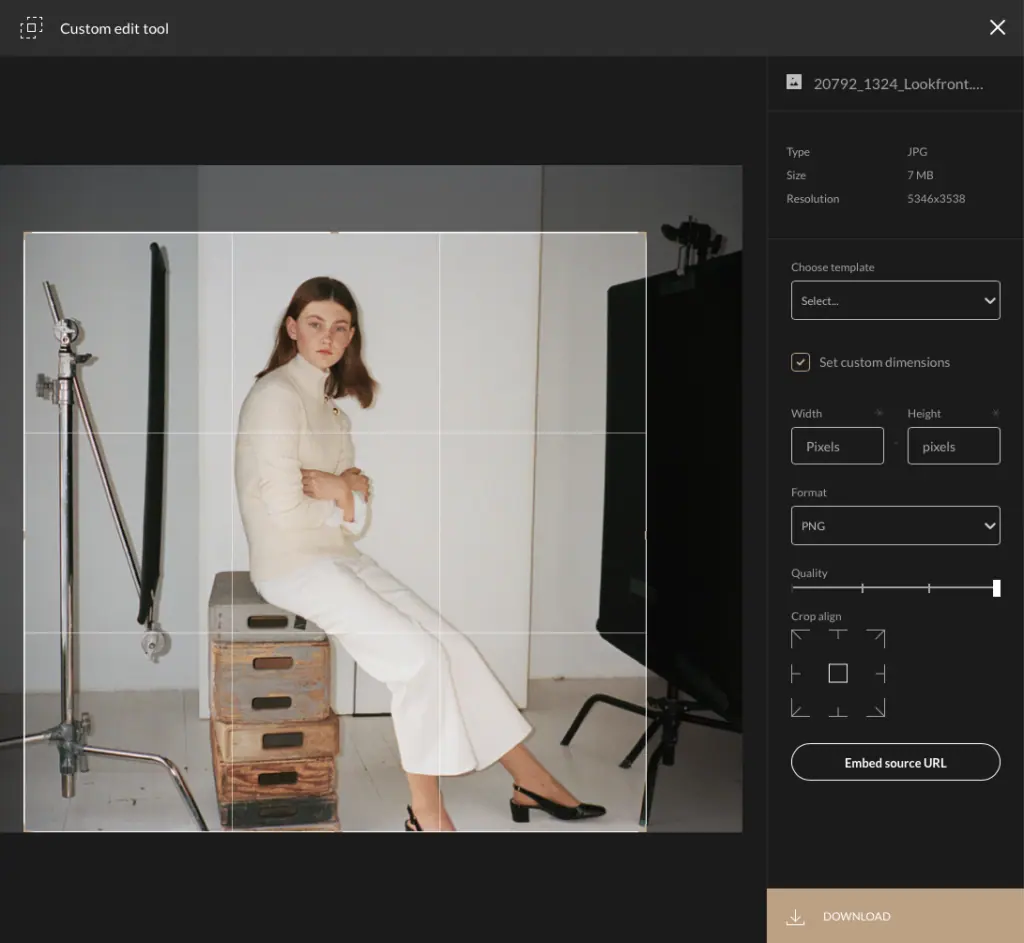Image resolution: width=1024 pixels, height=943 pixels.
Task: Uncheck Set custom dimensions checkbox
Action: pos(800,362)
